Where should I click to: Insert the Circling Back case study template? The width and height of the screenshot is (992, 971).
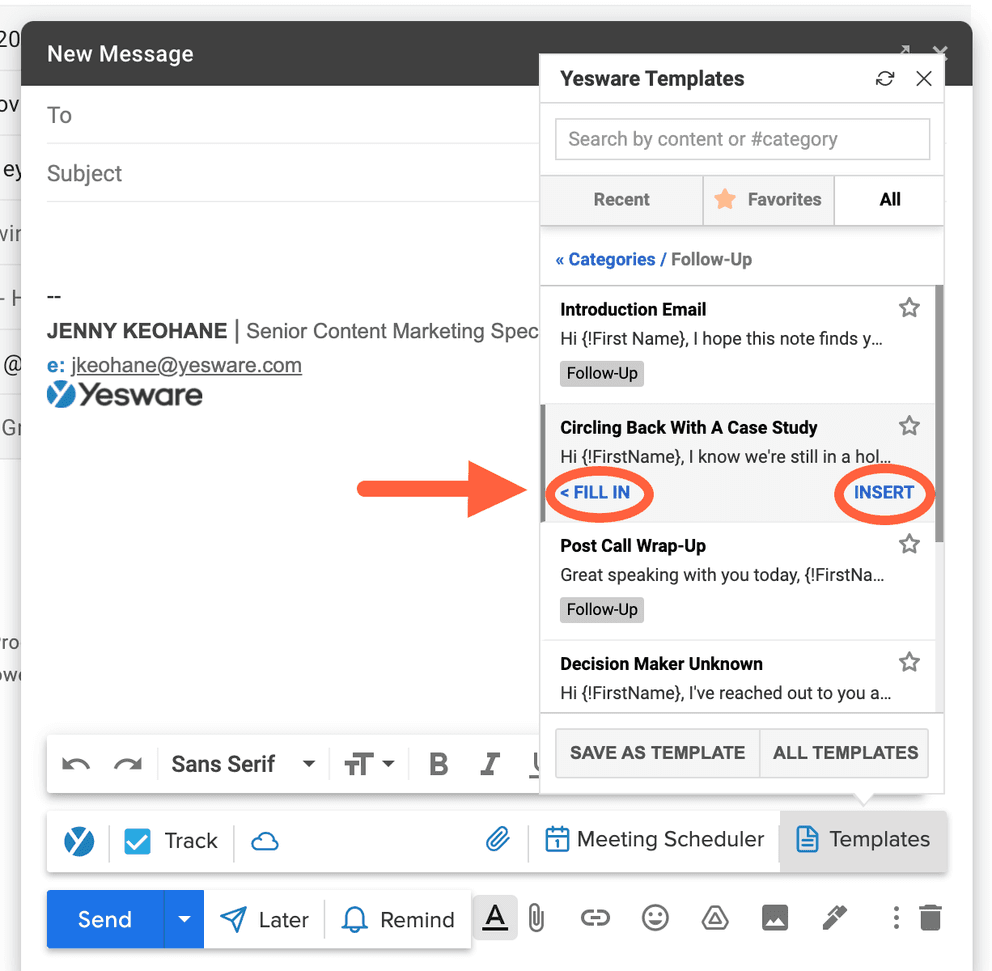click(884, 493)
